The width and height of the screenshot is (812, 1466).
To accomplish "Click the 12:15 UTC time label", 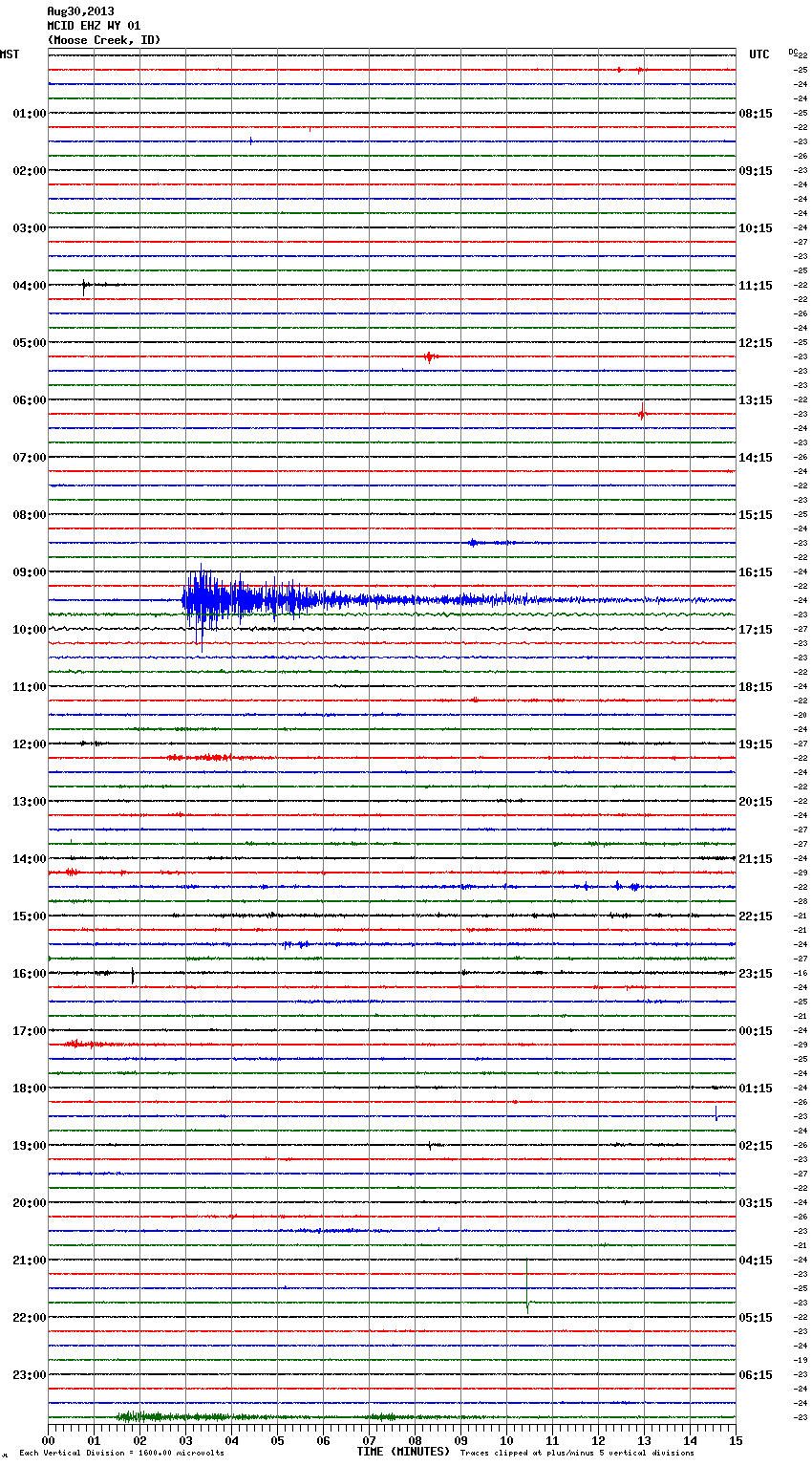I will pyautogui.click(x=756, y=343).
